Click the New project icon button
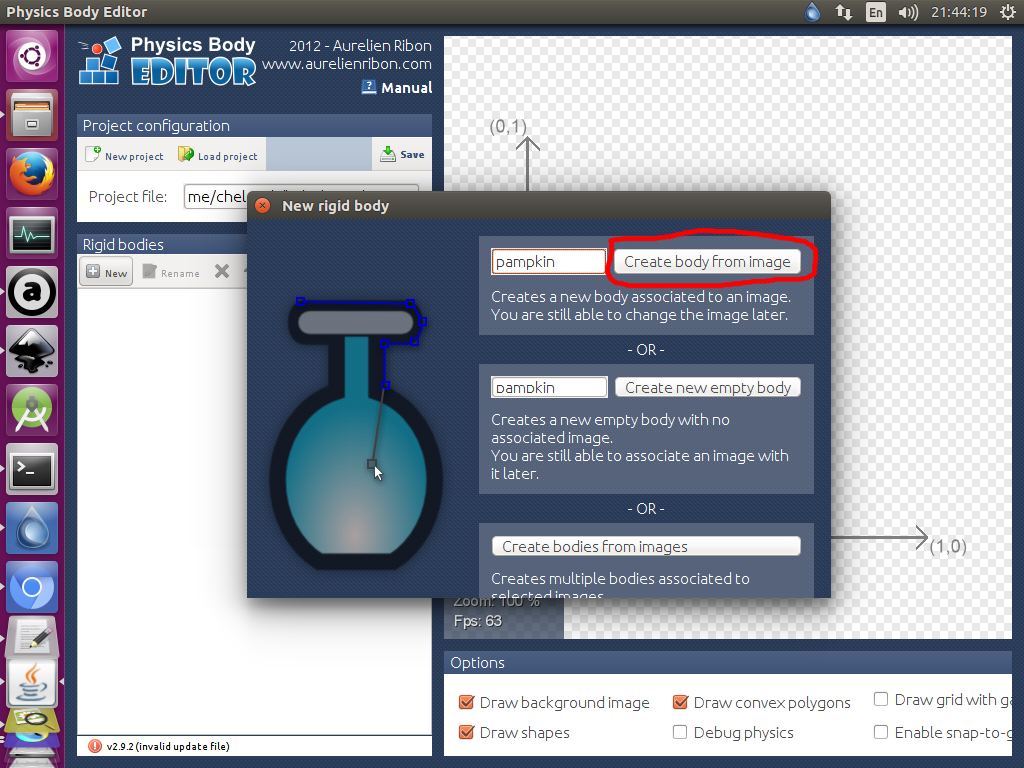1024x768 pixels. (125, 155)
